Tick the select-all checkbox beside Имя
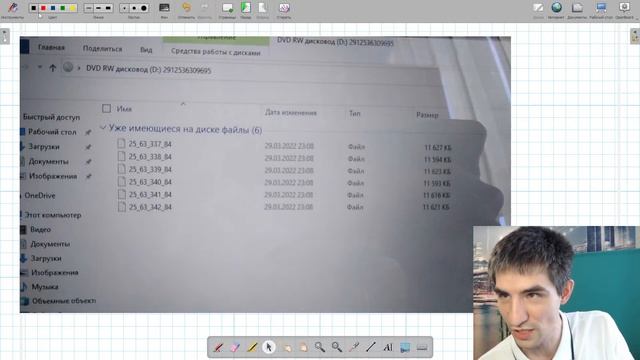This screenshot has width=640, height=360. (x=107, y=108)
